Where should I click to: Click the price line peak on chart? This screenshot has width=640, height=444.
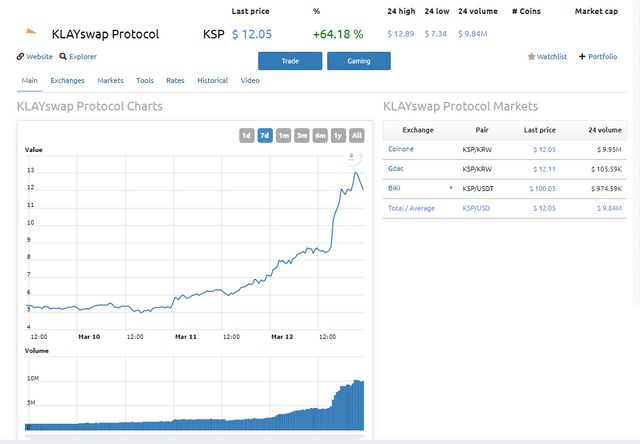356,173
